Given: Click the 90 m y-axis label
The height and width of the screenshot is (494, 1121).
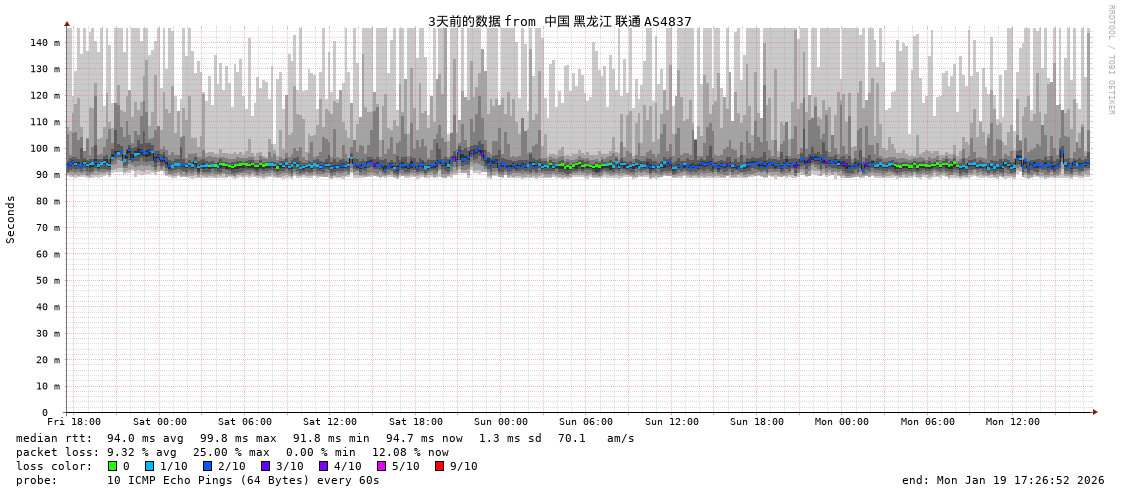Looking at the screenshot, I should pos(48,175).
